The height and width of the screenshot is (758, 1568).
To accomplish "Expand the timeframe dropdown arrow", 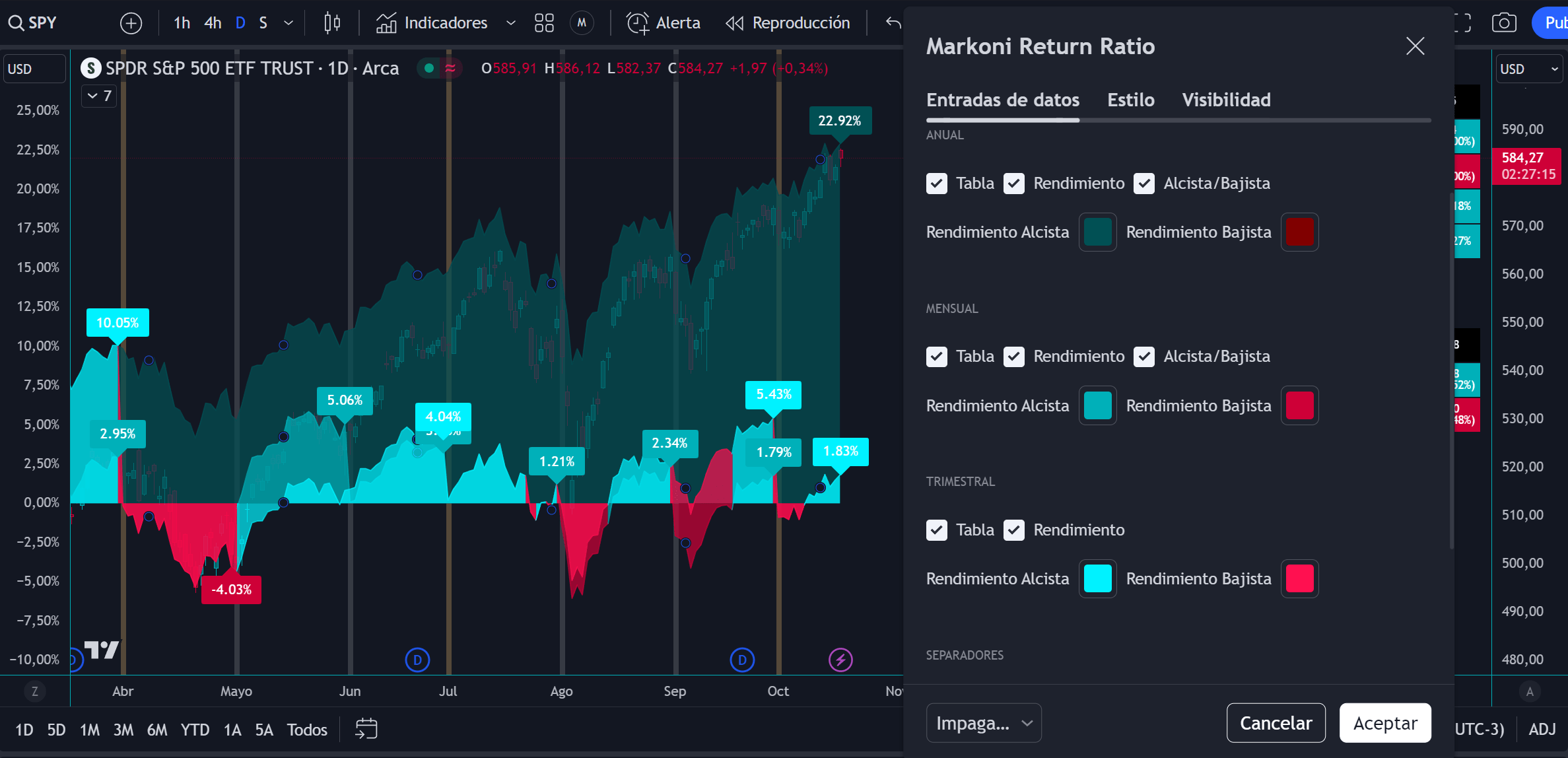I will click(x=289, y=23).
